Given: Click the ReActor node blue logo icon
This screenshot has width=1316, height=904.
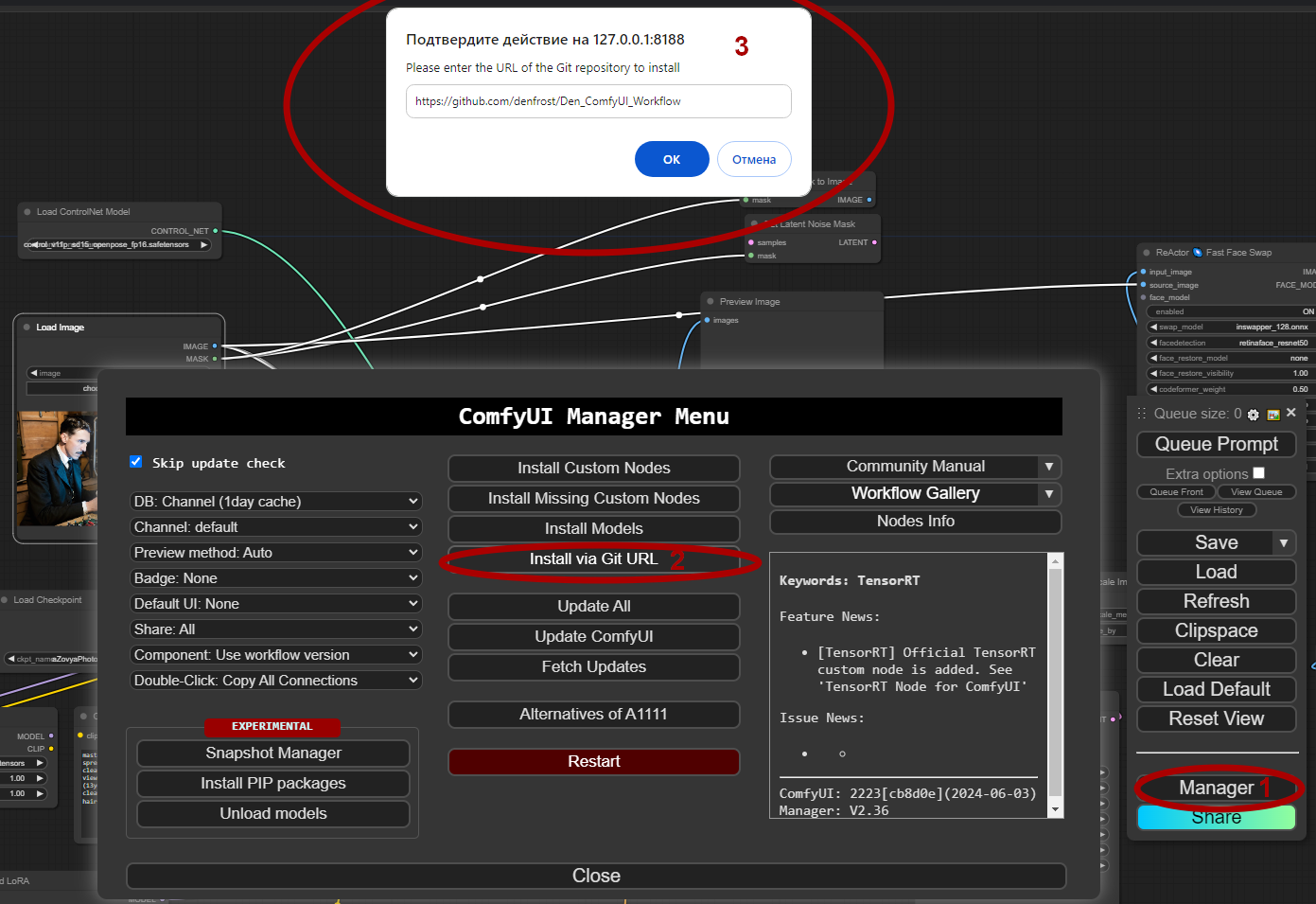Looking at the screenshot, I should tap(1198, 253).
